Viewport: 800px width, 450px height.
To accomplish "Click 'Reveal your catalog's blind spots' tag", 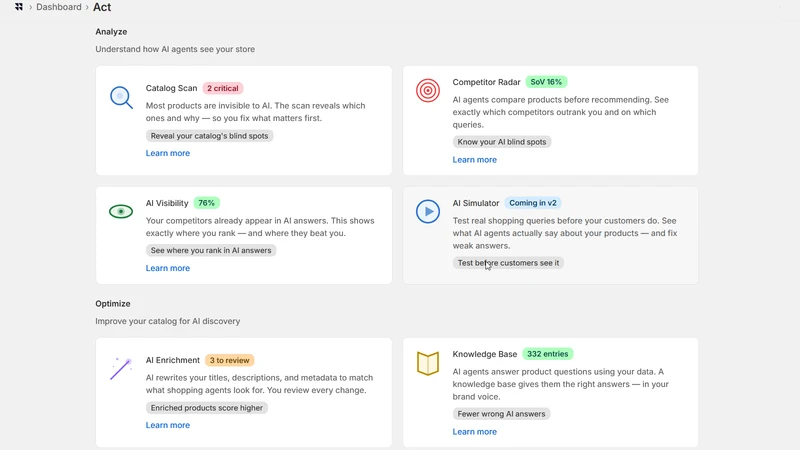I will pos(209,136).
